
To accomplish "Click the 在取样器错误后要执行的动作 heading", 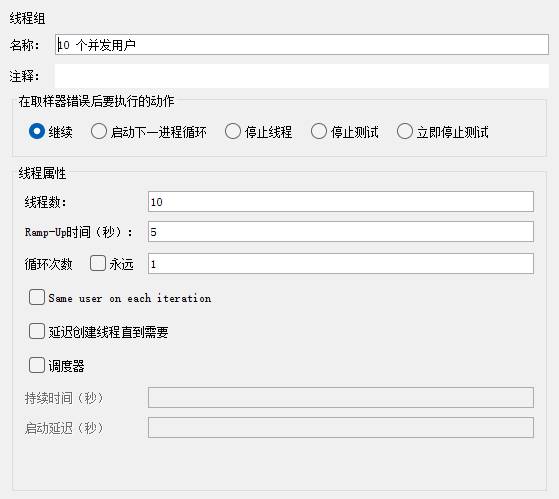I will [x=96, y=101].
